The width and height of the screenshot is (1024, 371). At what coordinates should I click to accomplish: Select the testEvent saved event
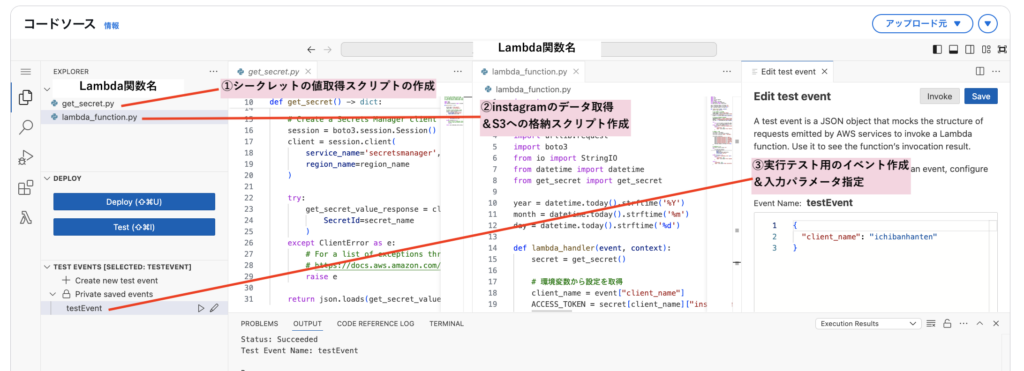pos(84,308)
